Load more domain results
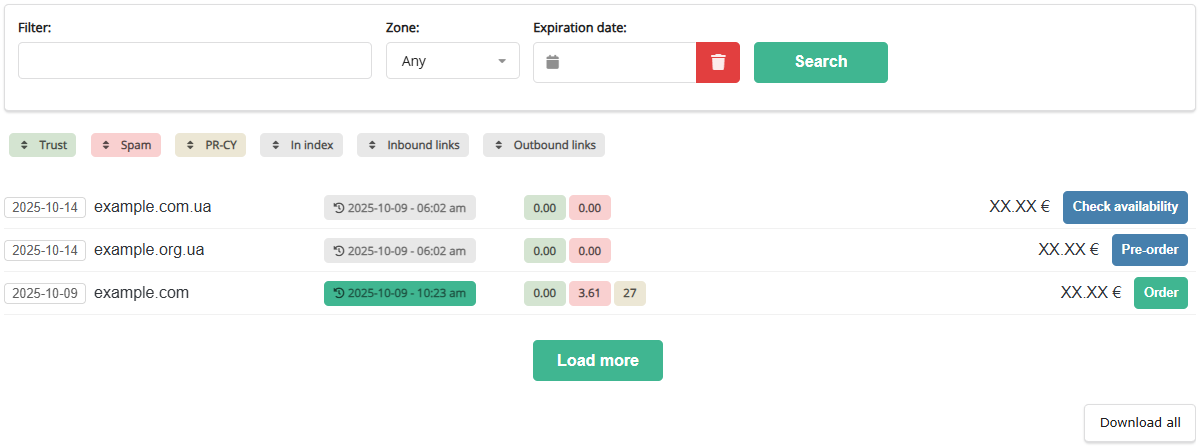Viewport: 1200px width, 446px height. [x=597, y=360]
